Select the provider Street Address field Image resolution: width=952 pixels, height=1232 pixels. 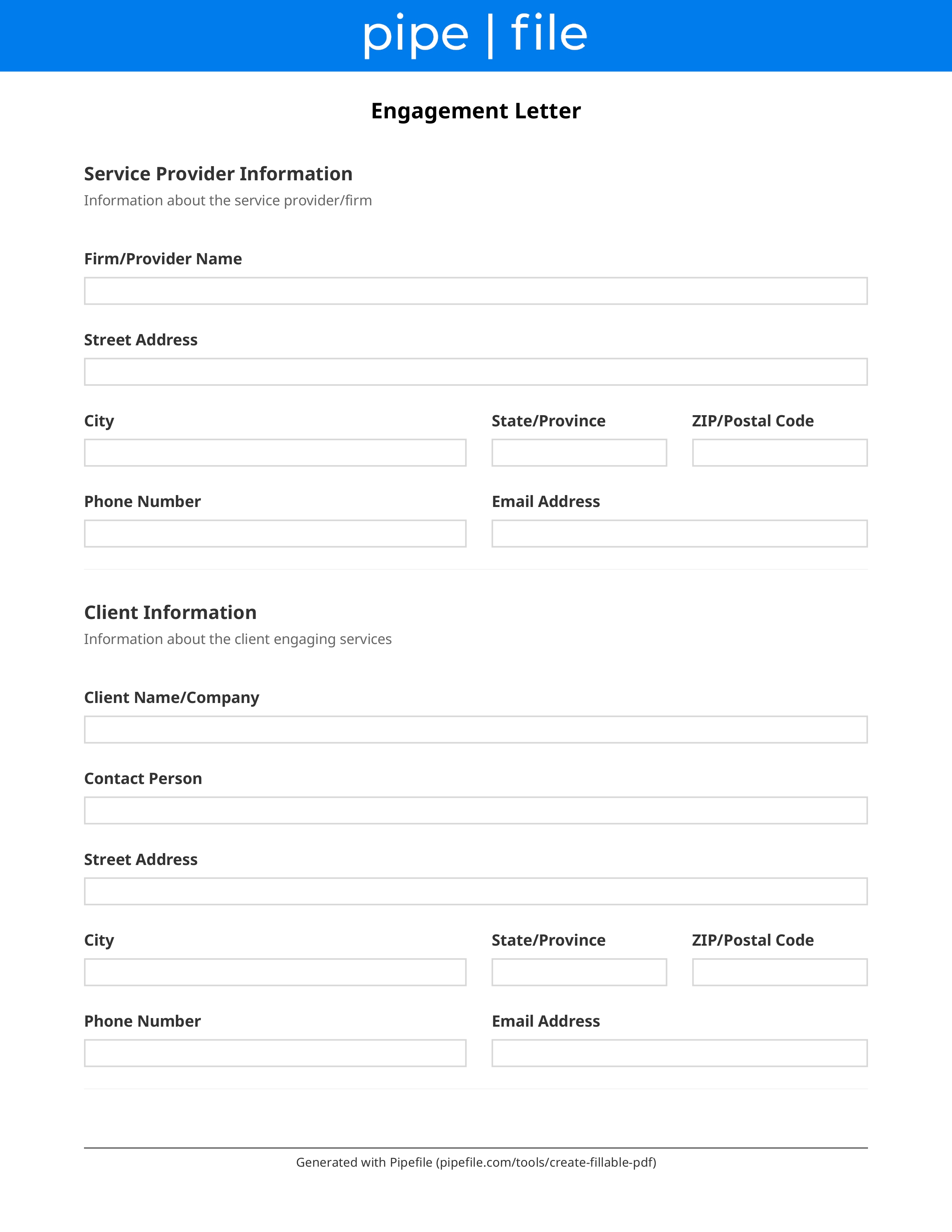[475, 372]
